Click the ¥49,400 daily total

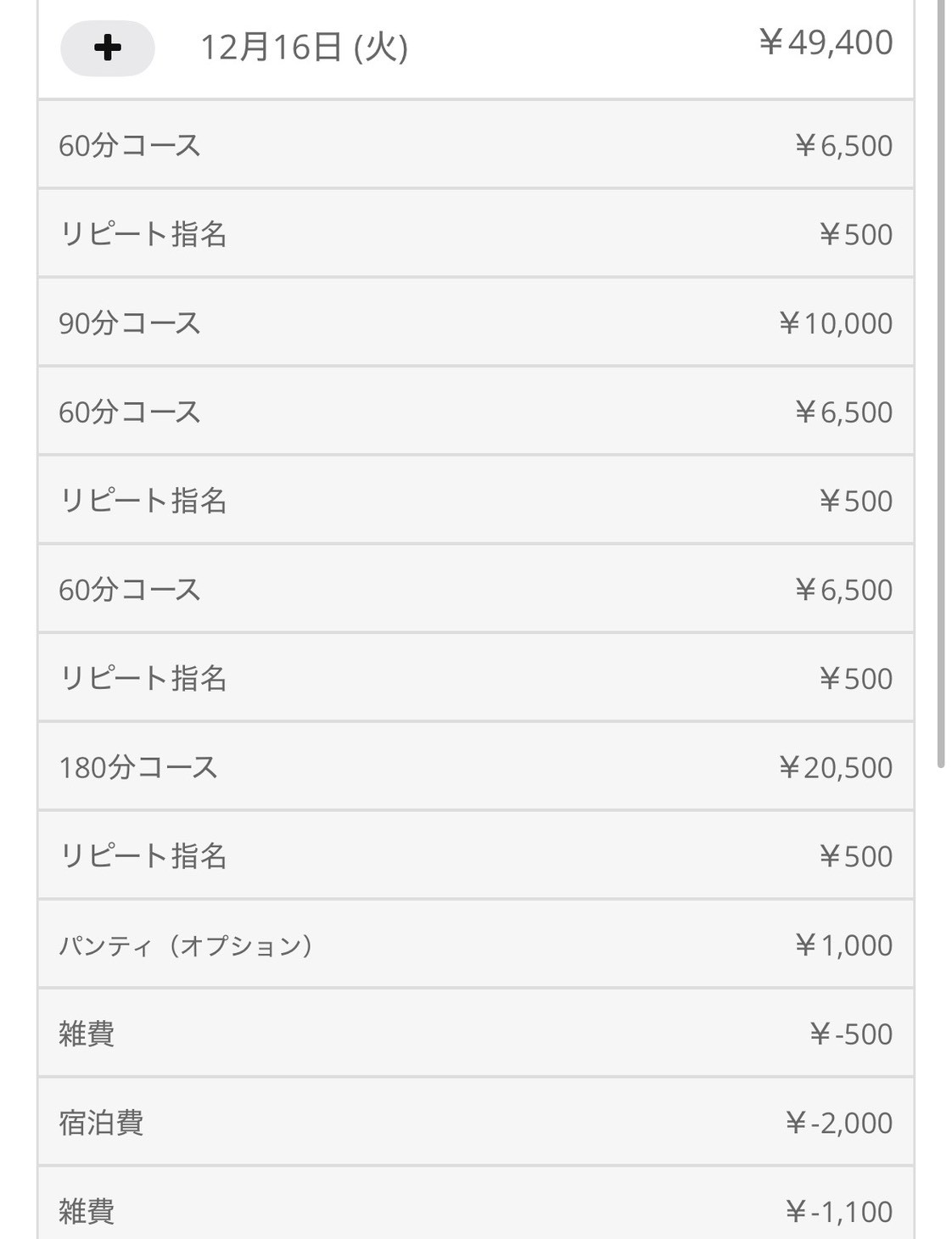(826, 42)
